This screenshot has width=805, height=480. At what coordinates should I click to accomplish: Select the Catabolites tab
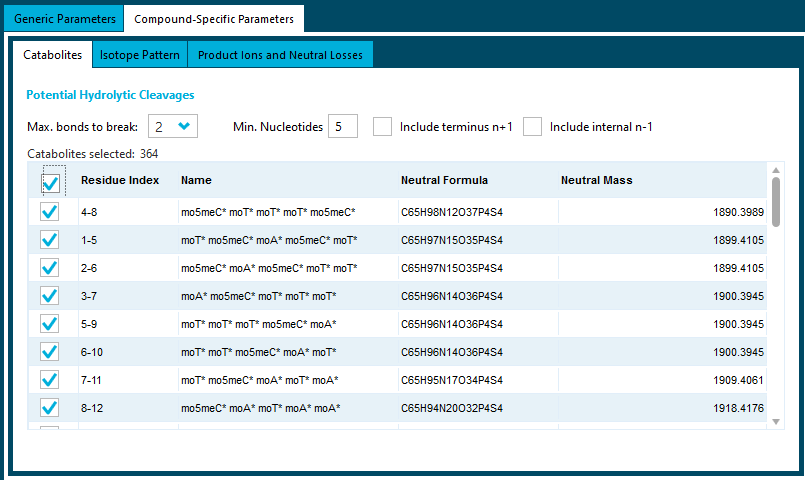coord(52,55)
